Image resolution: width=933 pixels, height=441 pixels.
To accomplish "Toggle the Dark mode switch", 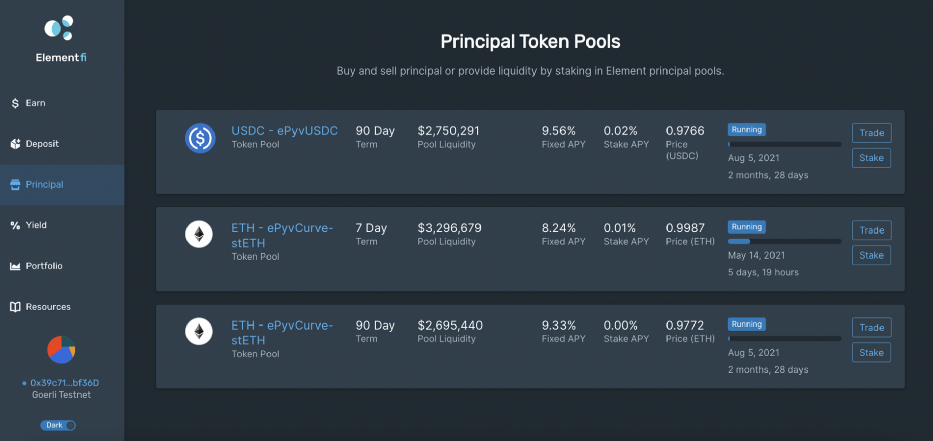I will pyautogui.click(x=58, y=425).
